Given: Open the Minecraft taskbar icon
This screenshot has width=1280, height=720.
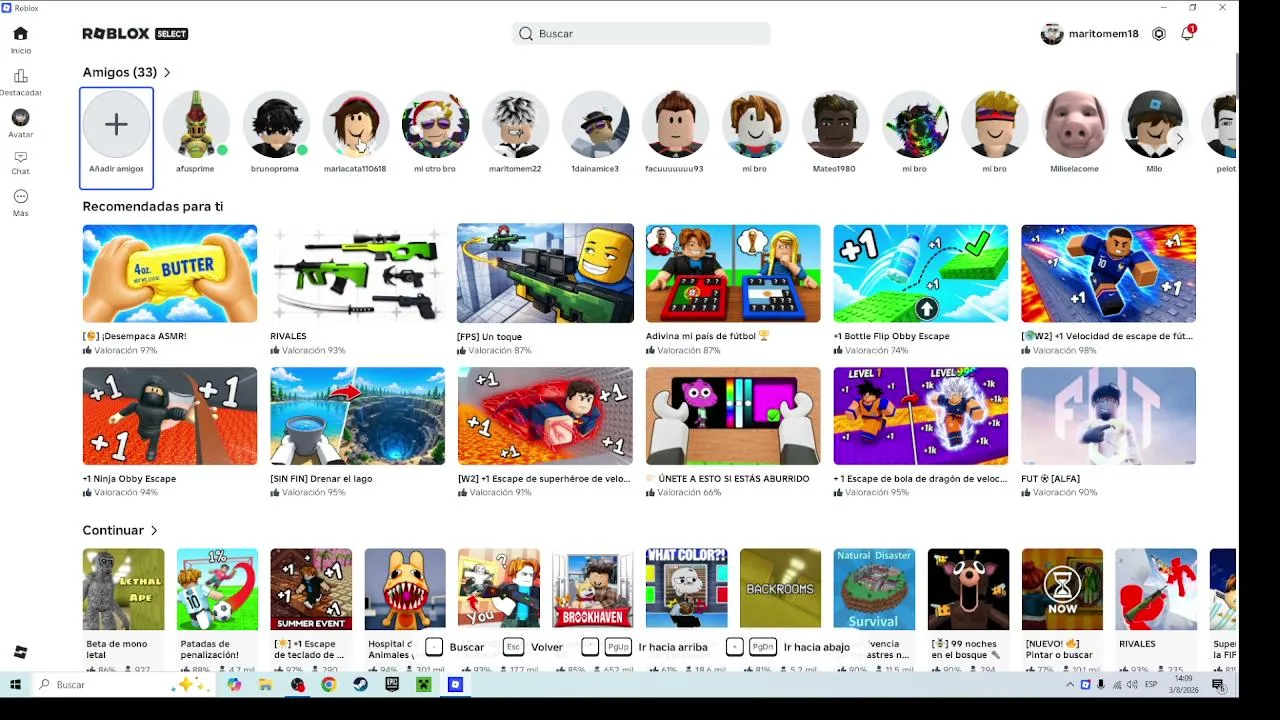Looking at the screenshot, I should click(x=423, y=685).
